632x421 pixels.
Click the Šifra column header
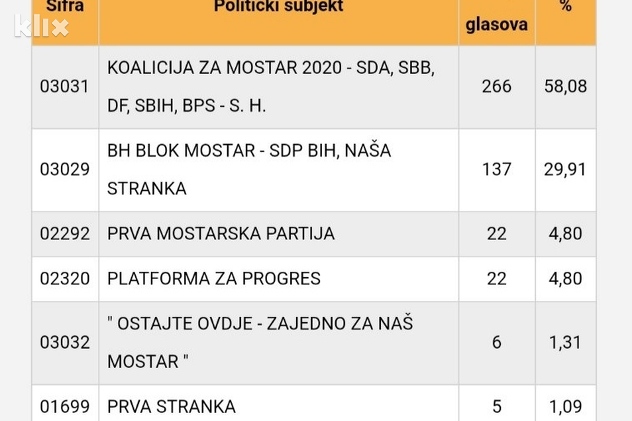point(65,8)
